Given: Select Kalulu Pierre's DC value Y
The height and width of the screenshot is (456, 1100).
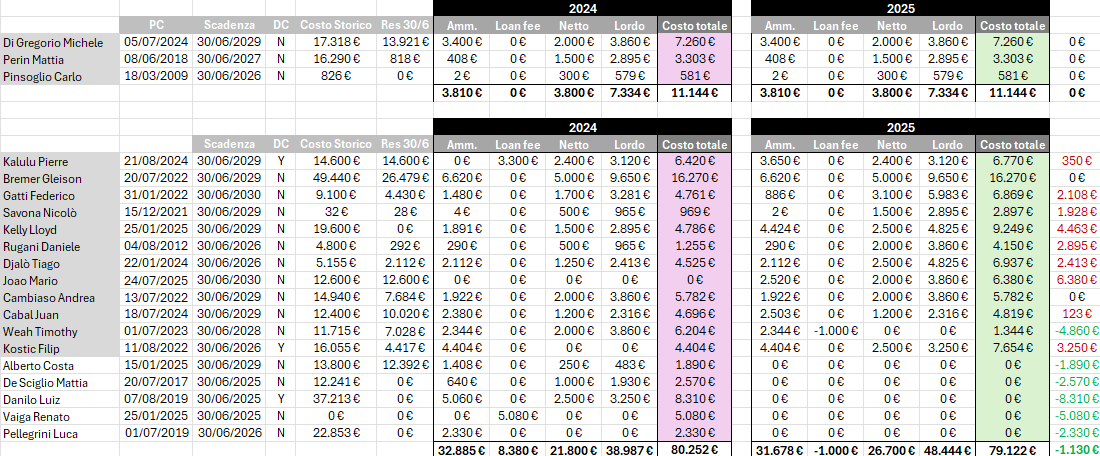Looking at the screenshot, I should (x=281, y=161).
